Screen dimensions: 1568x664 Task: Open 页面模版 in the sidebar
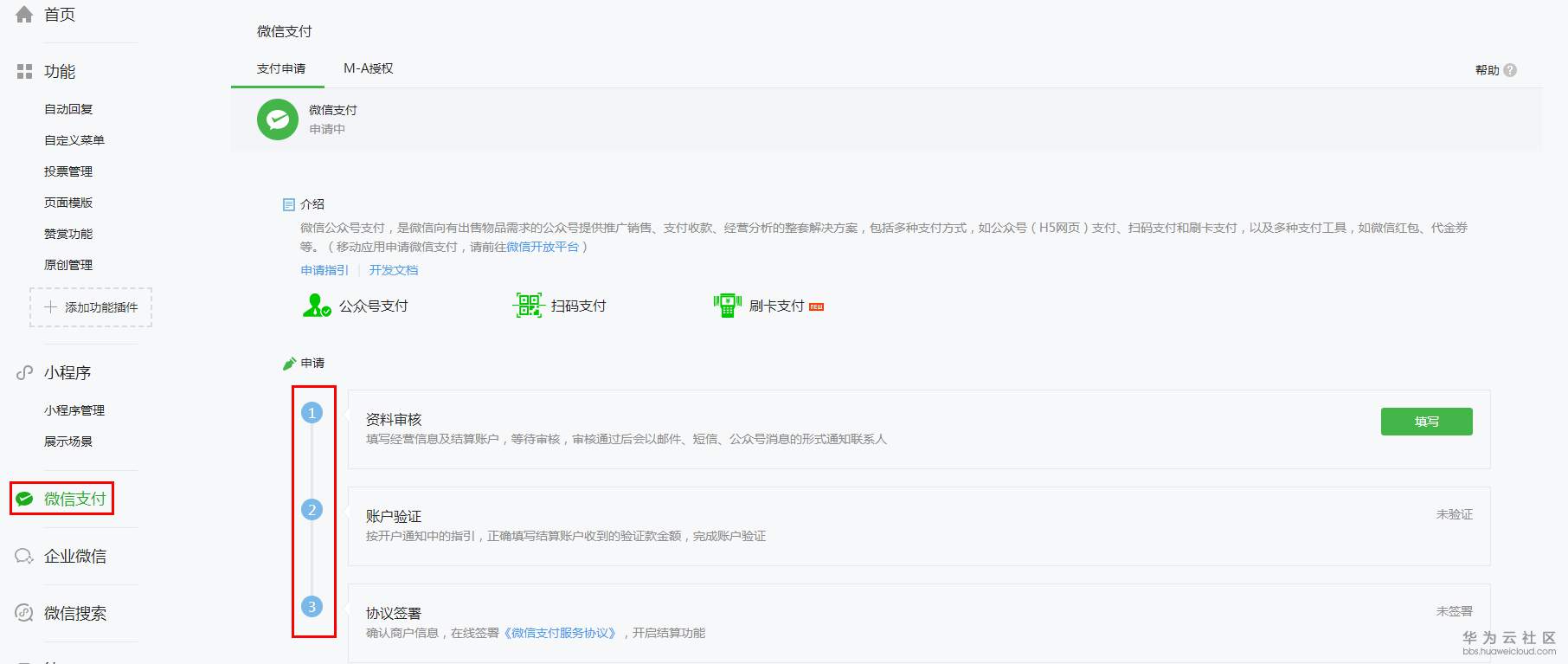(x=68, y=203)
